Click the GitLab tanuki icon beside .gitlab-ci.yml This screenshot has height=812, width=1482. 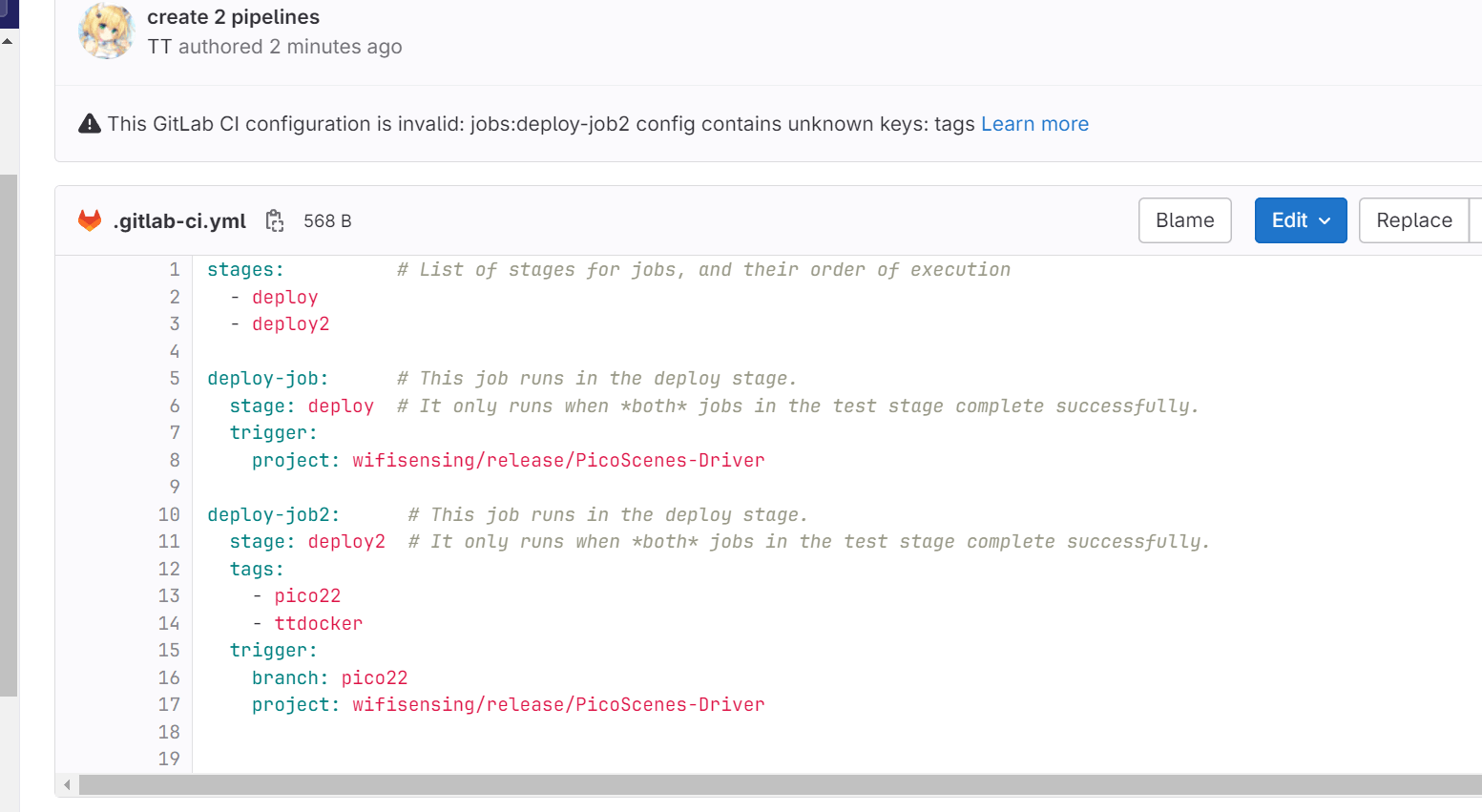[90, 219]
